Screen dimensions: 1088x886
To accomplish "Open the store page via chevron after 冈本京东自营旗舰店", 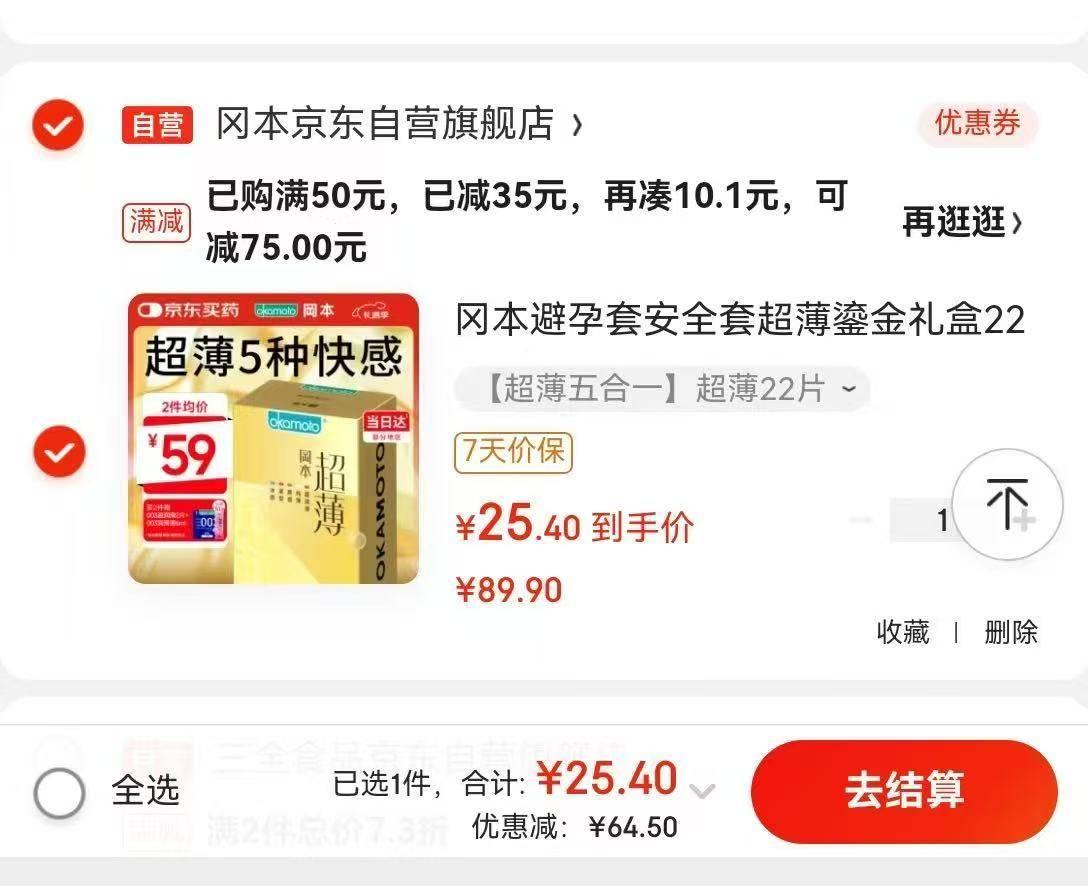I will click(577, 126).
